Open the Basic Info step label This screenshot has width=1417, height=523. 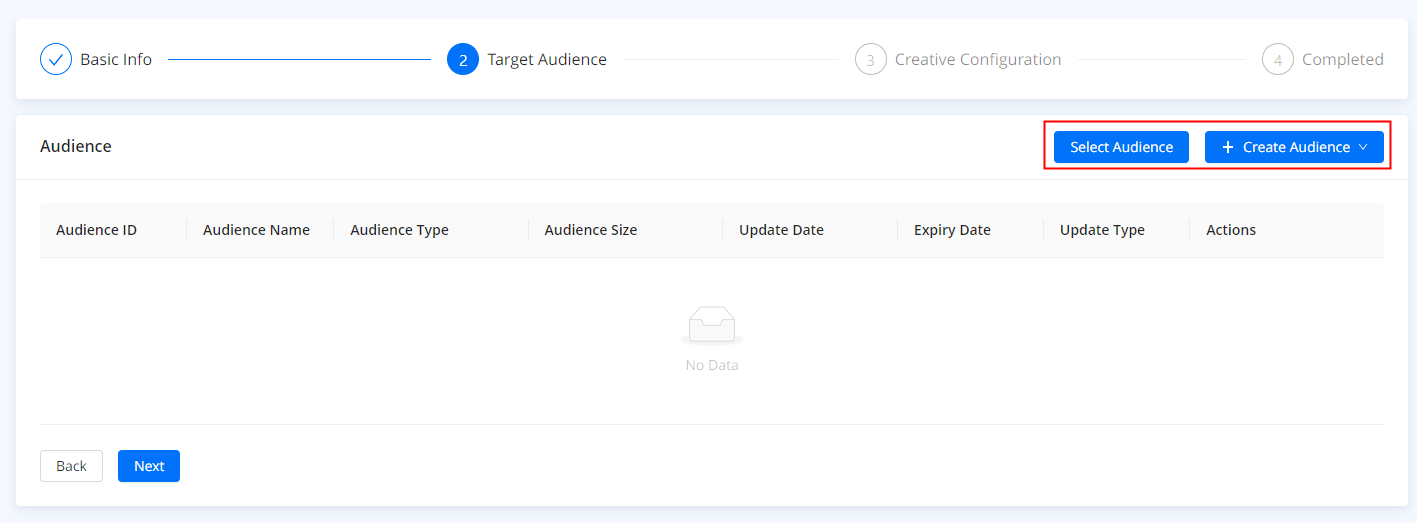pos(116,60)
